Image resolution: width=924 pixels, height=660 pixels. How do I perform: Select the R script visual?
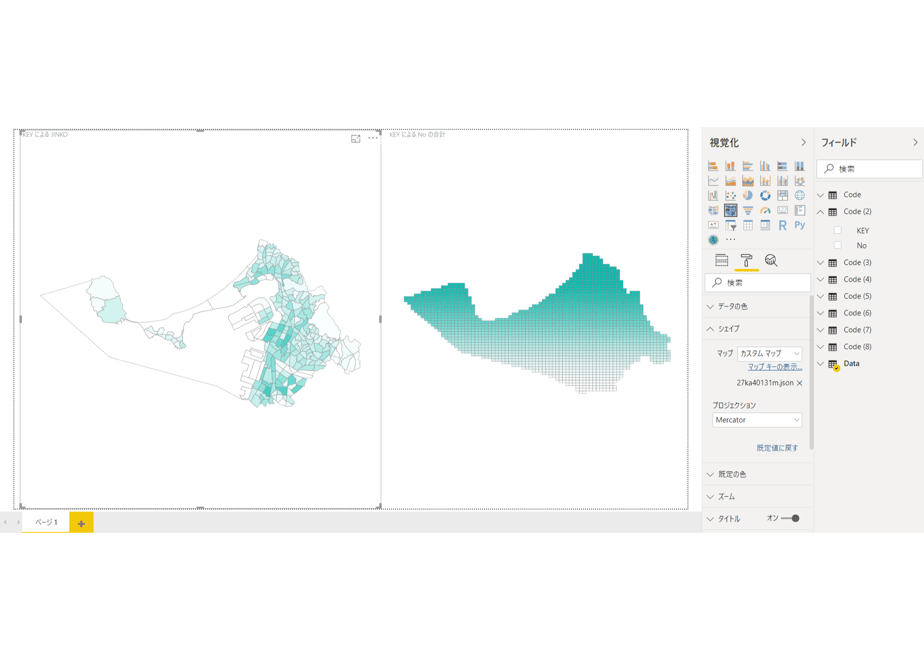point(783,225)
